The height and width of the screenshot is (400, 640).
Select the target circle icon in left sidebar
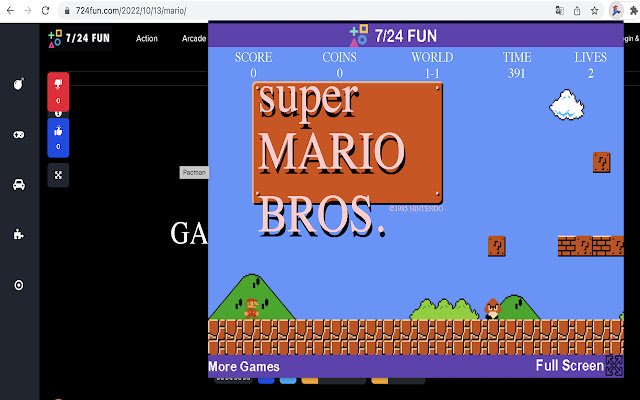19,285
